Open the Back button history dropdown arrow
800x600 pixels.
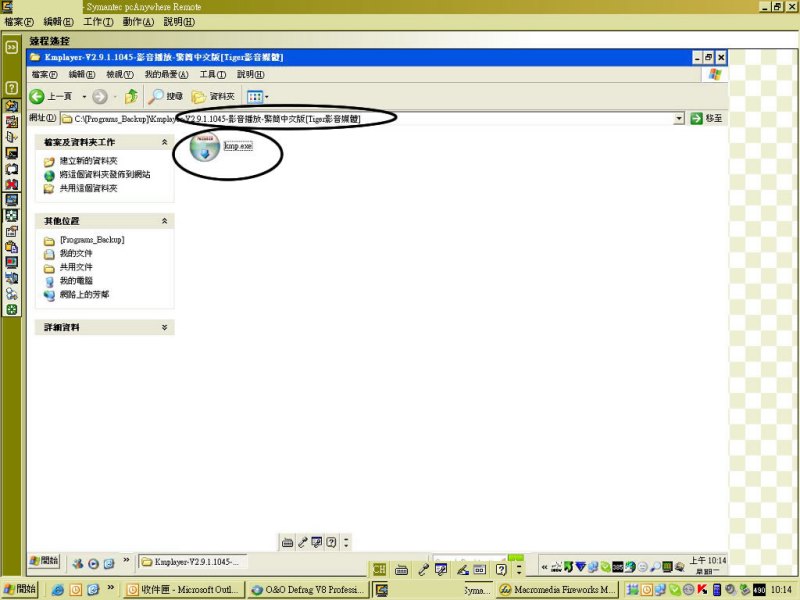pos(84,96)
